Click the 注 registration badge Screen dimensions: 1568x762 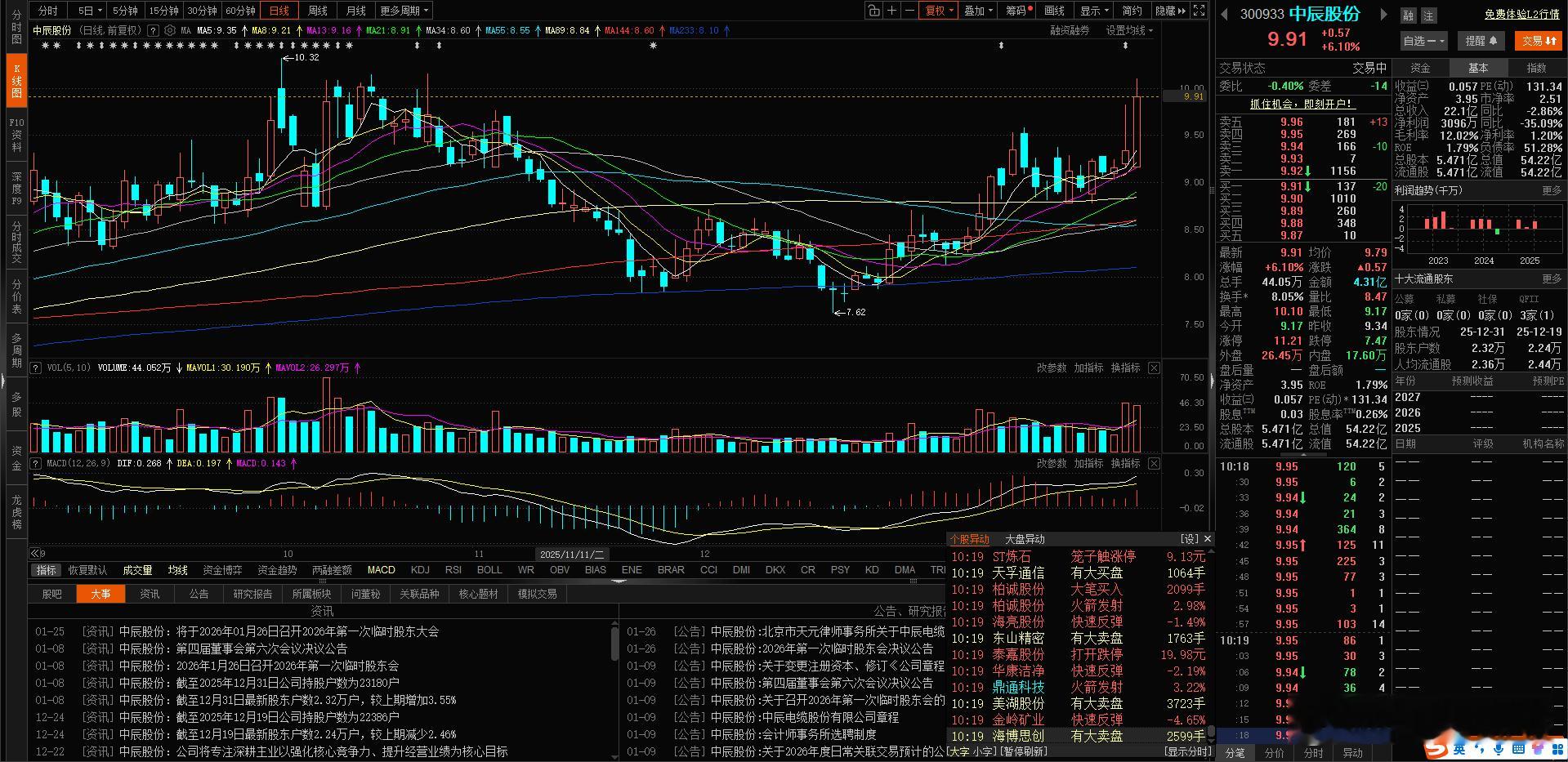point(1428,16)
